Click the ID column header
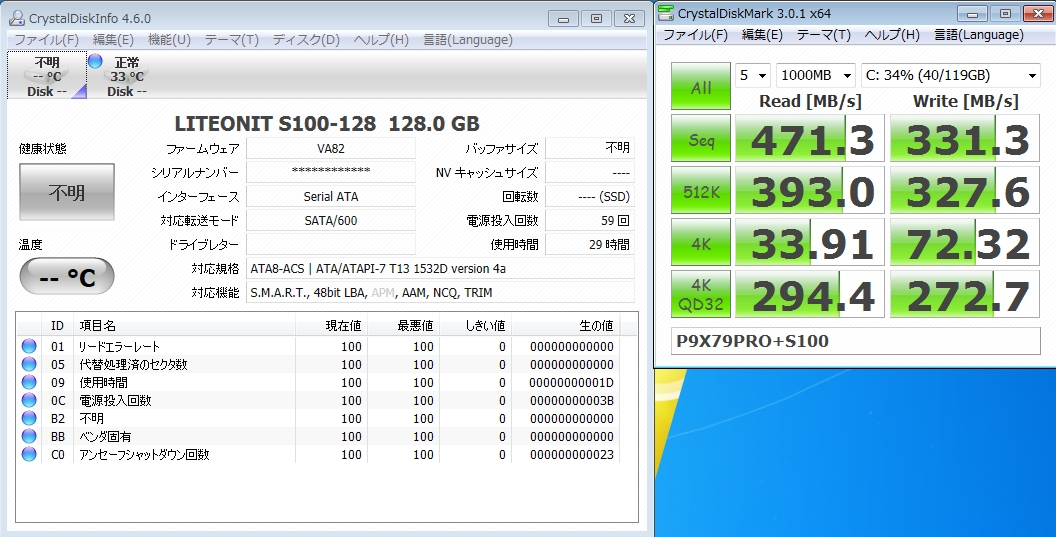1056x537 pixels. (57, 326)
